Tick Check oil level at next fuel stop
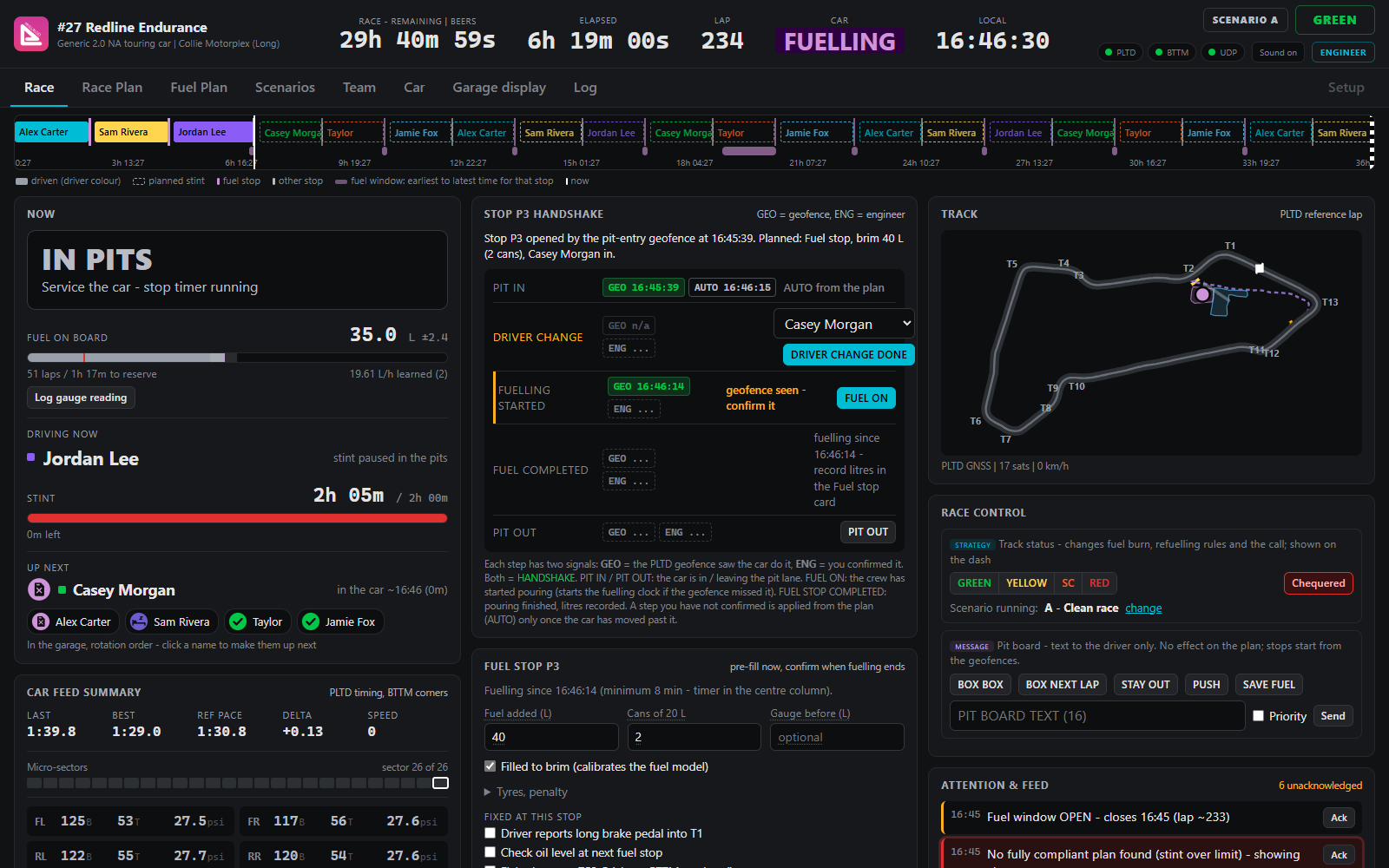The image size is (1389, 868). tap(490, 852)
